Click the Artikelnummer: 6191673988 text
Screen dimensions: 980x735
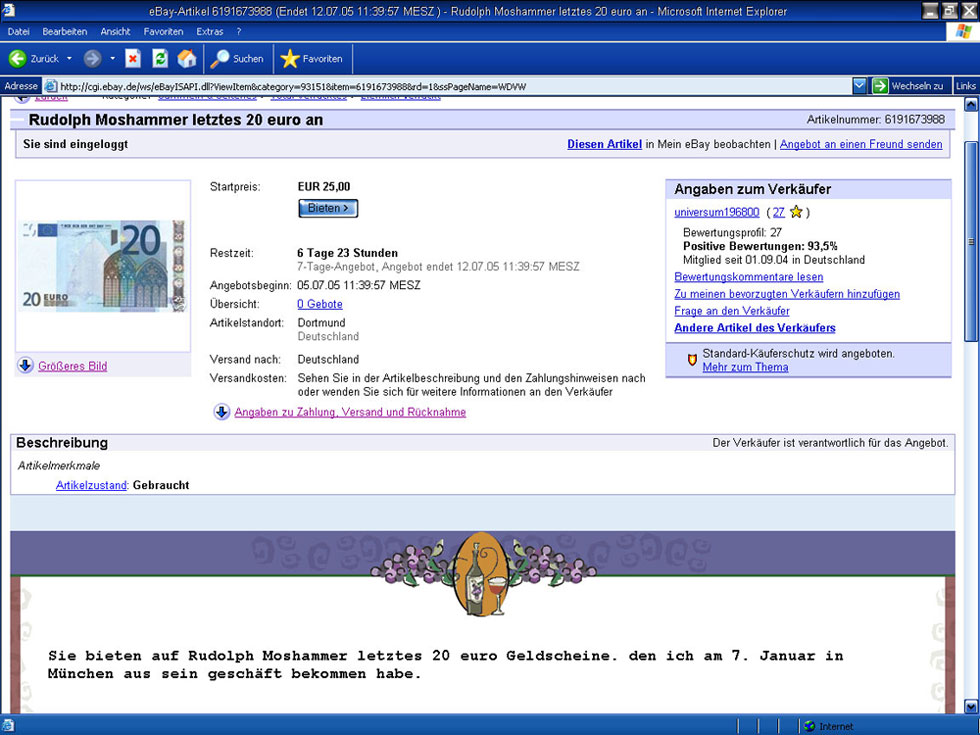point(876,119)
